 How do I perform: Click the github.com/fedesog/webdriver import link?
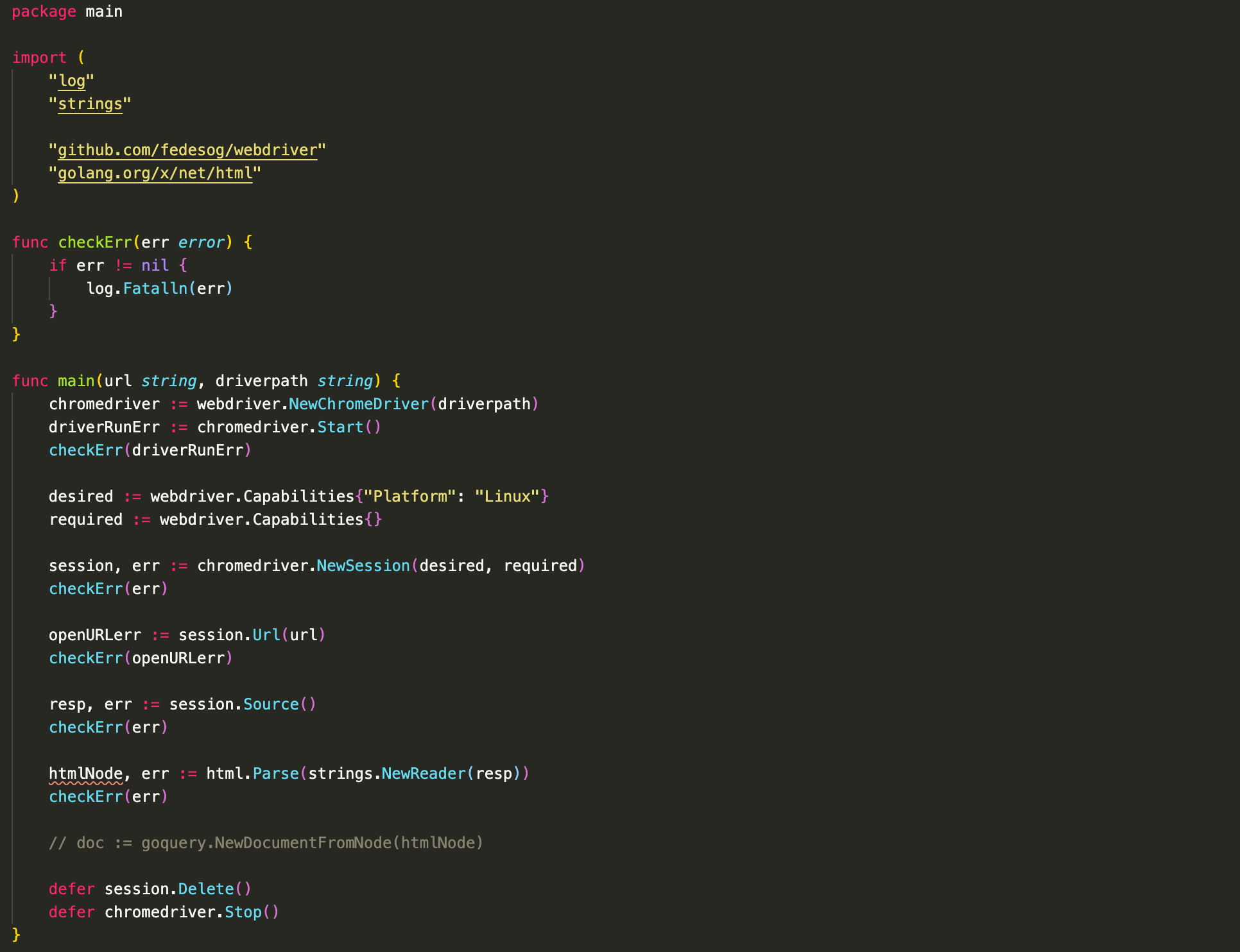pos(187,150)
